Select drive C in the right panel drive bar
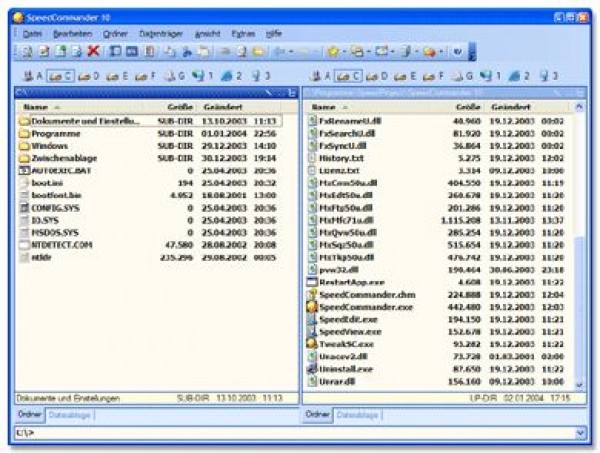The width and height of the screenshot is (600, 453). pos(347,76)
